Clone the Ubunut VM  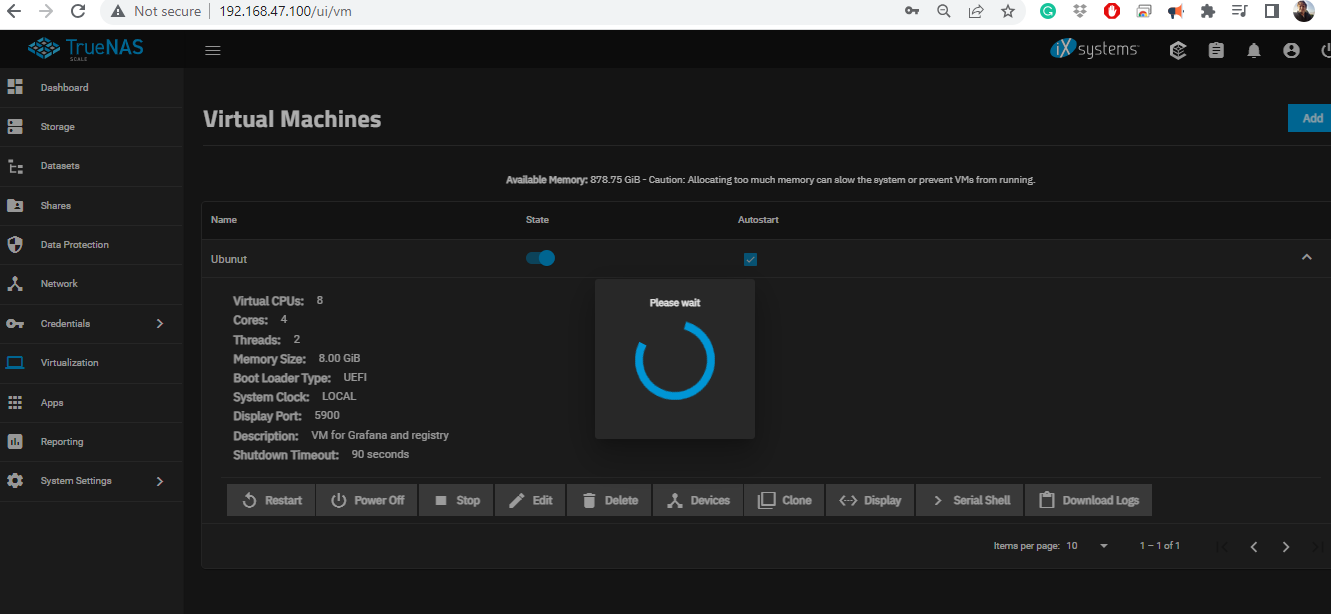784,500
